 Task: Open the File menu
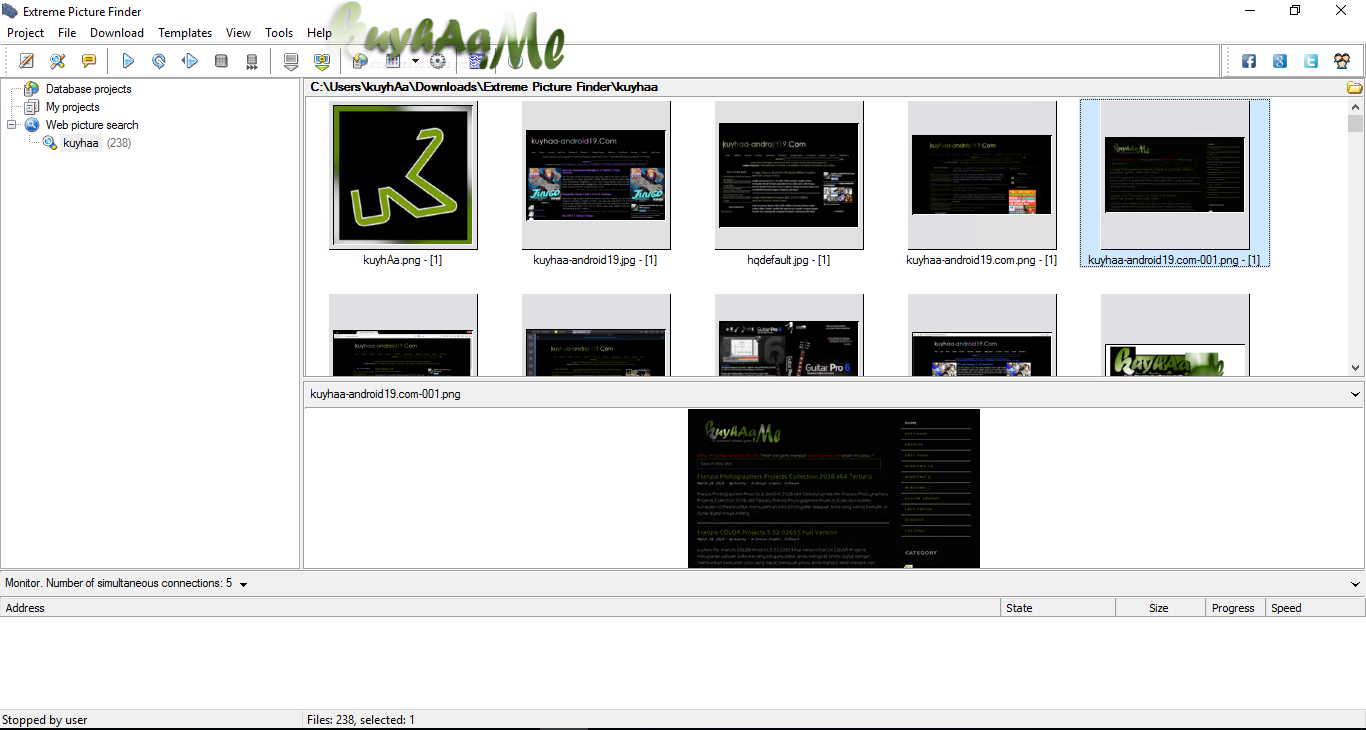click(x=67, y=33)
